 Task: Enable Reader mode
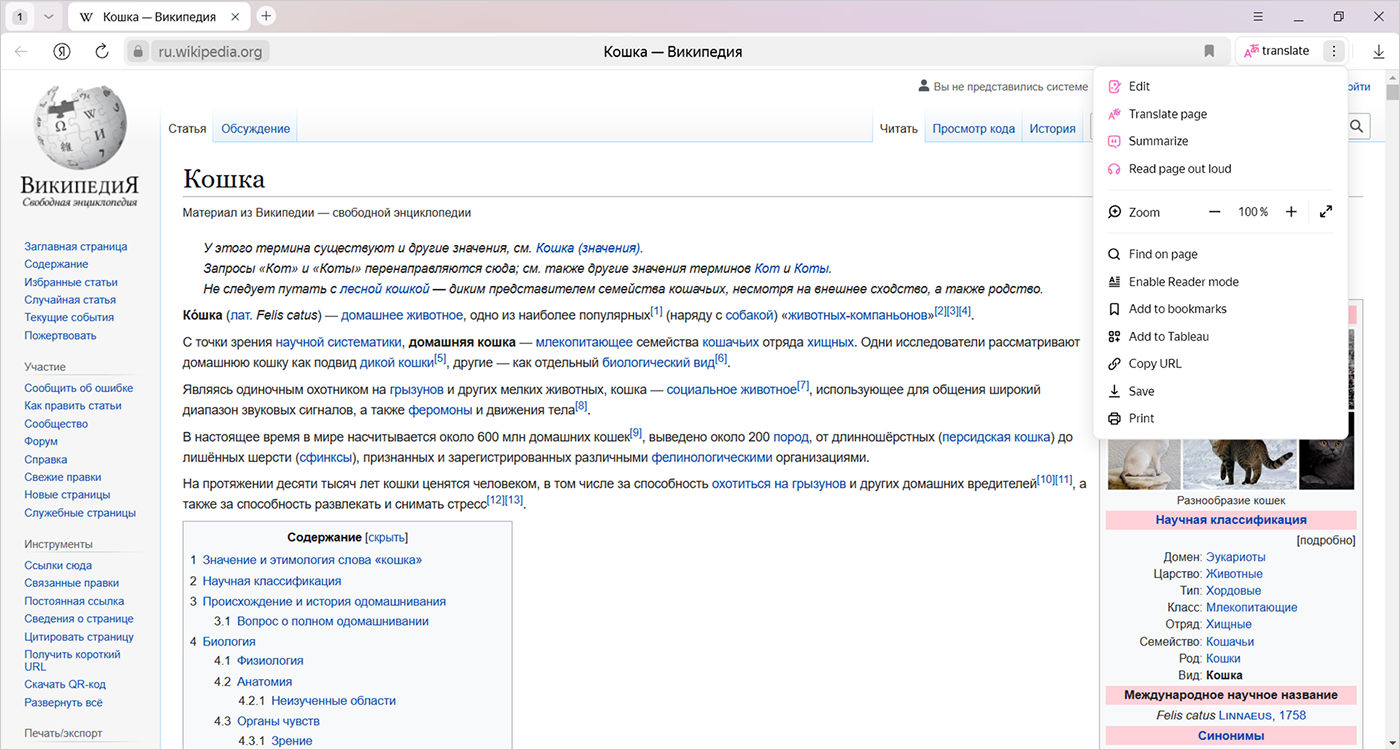click(1183, 282)
